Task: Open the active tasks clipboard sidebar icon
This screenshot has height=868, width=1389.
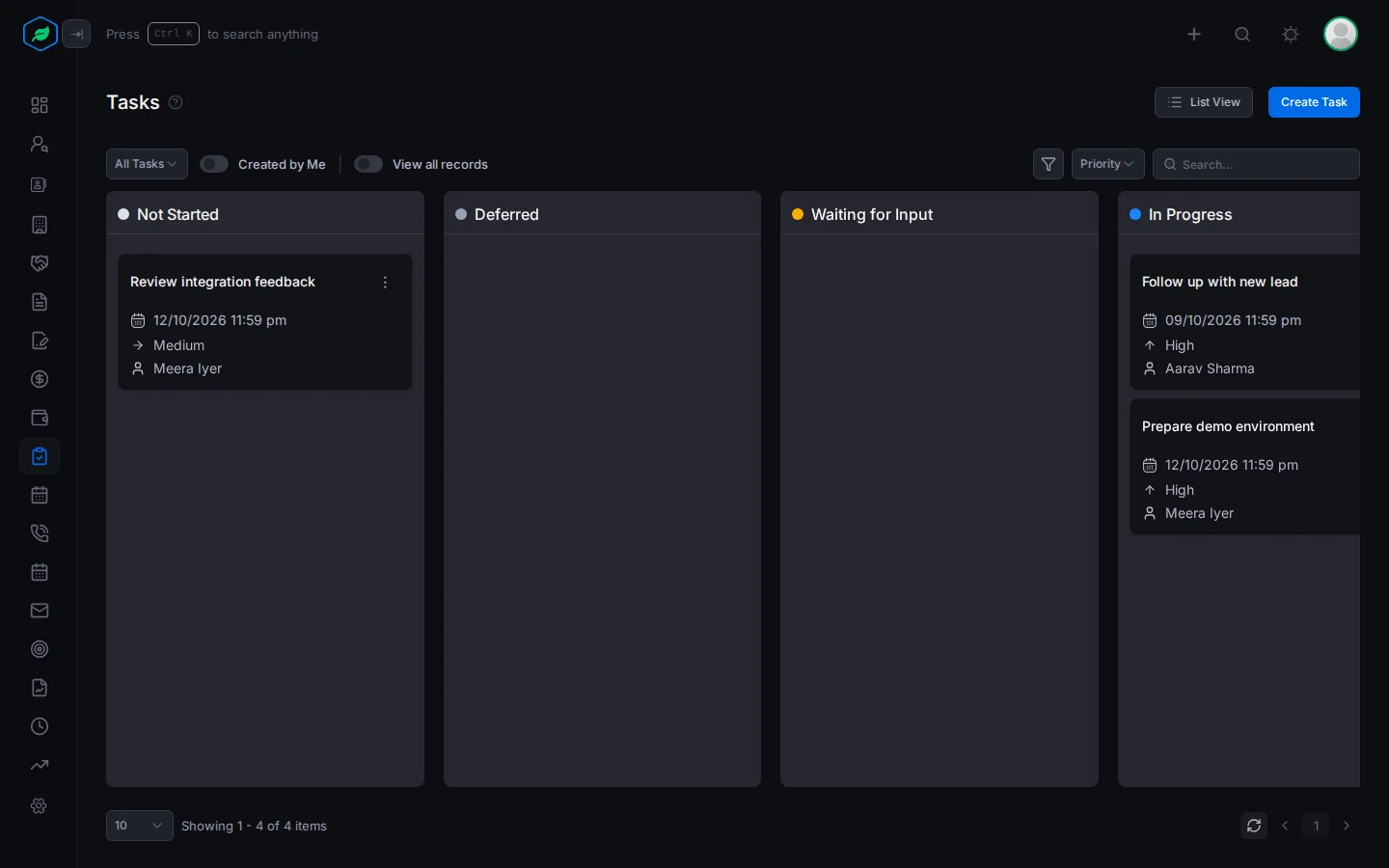Action: 40,456
